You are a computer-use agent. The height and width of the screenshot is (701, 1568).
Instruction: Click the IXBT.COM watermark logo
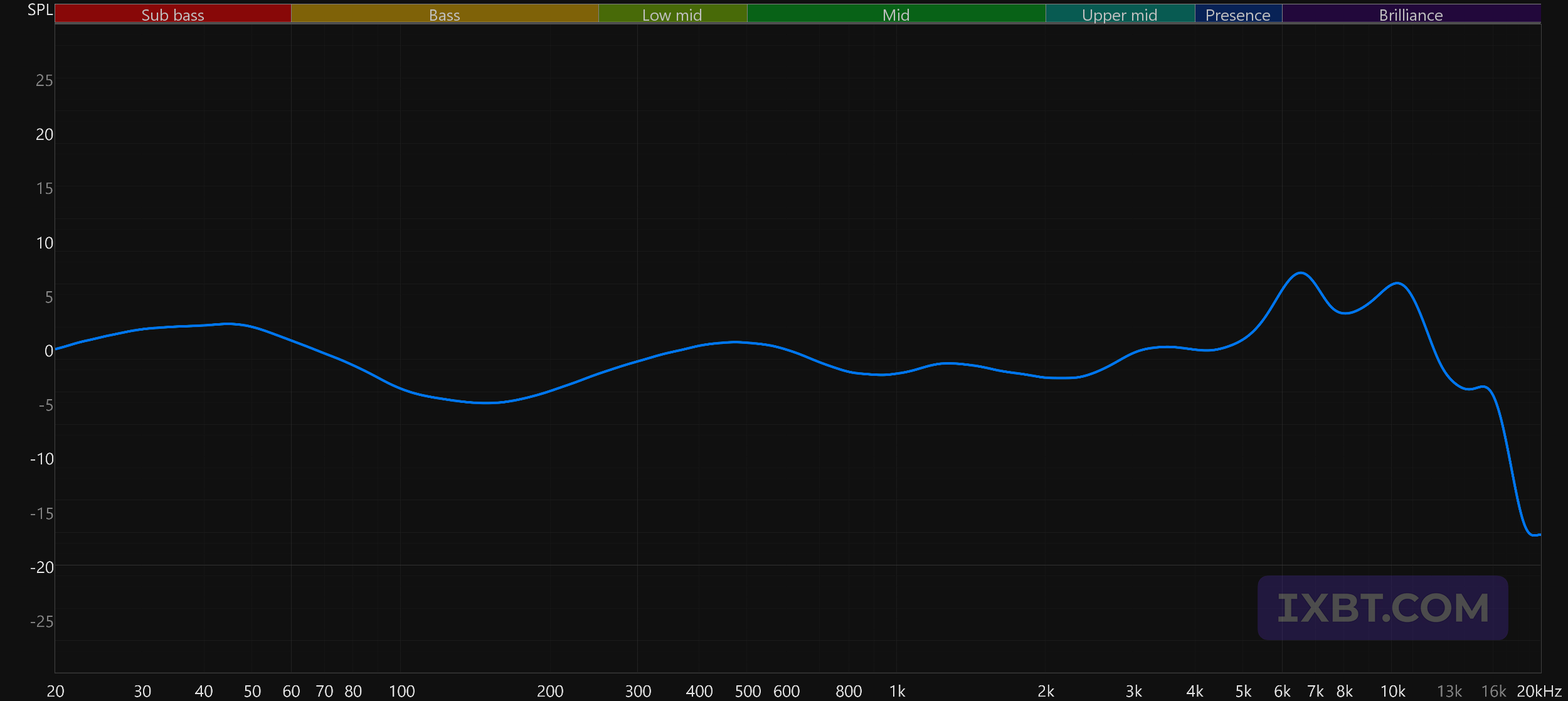click(1382, 607)
